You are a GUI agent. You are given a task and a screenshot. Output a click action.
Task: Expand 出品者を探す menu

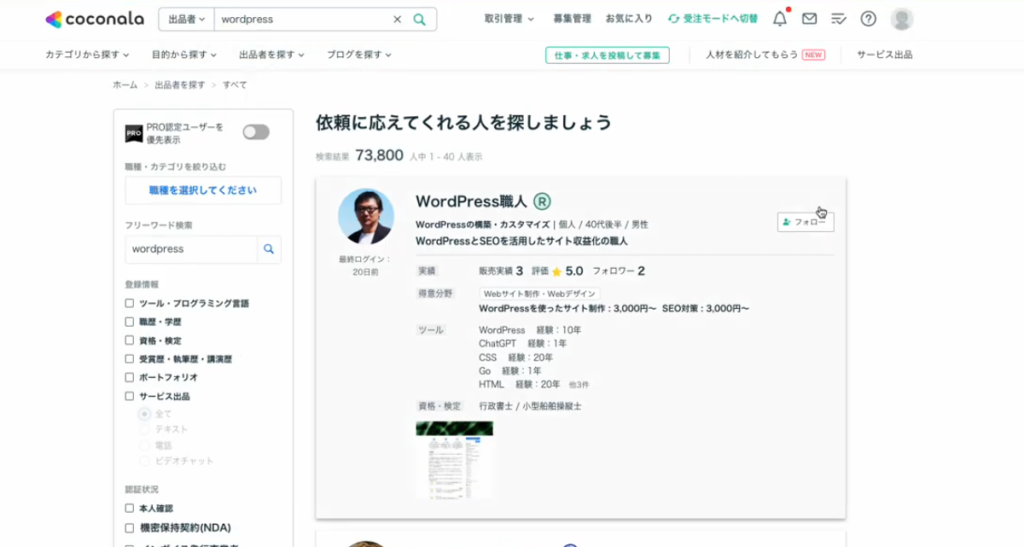272,55
